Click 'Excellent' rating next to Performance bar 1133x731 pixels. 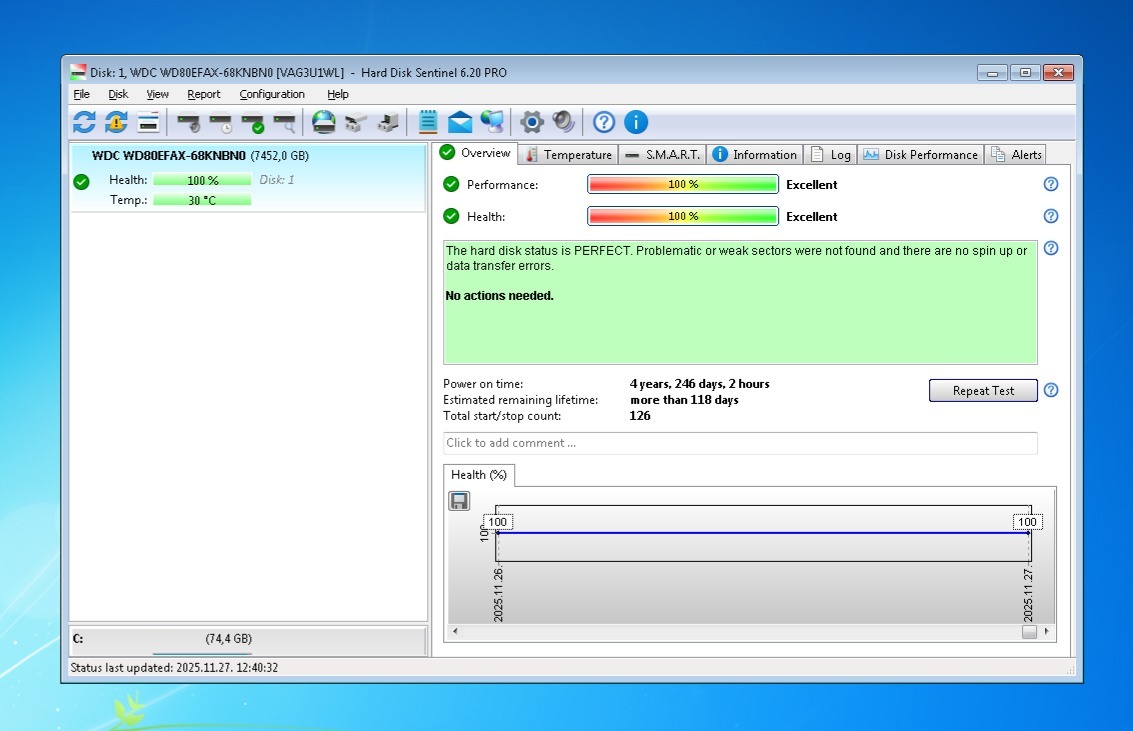tap(811, 184)
